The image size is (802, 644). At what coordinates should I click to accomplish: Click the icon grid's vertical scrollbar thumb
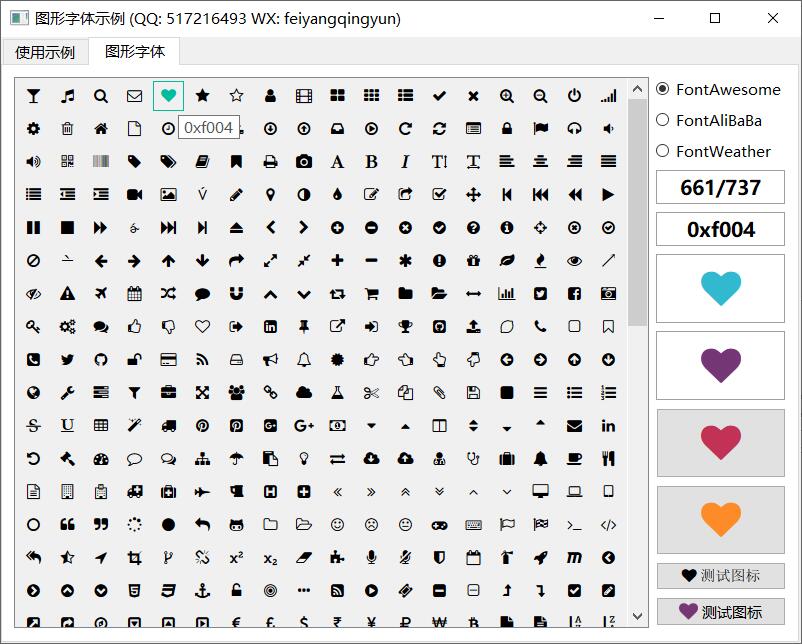(637, 210)
